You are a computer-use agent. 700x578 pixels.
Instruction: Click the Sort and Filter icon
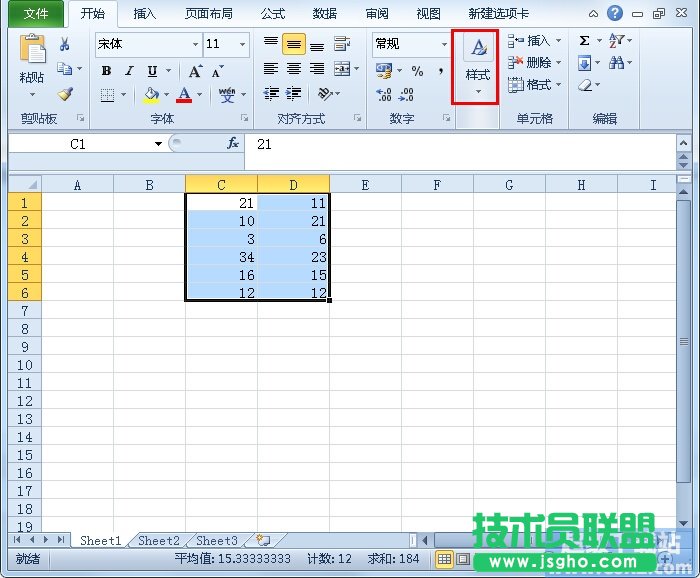[617, 41]
